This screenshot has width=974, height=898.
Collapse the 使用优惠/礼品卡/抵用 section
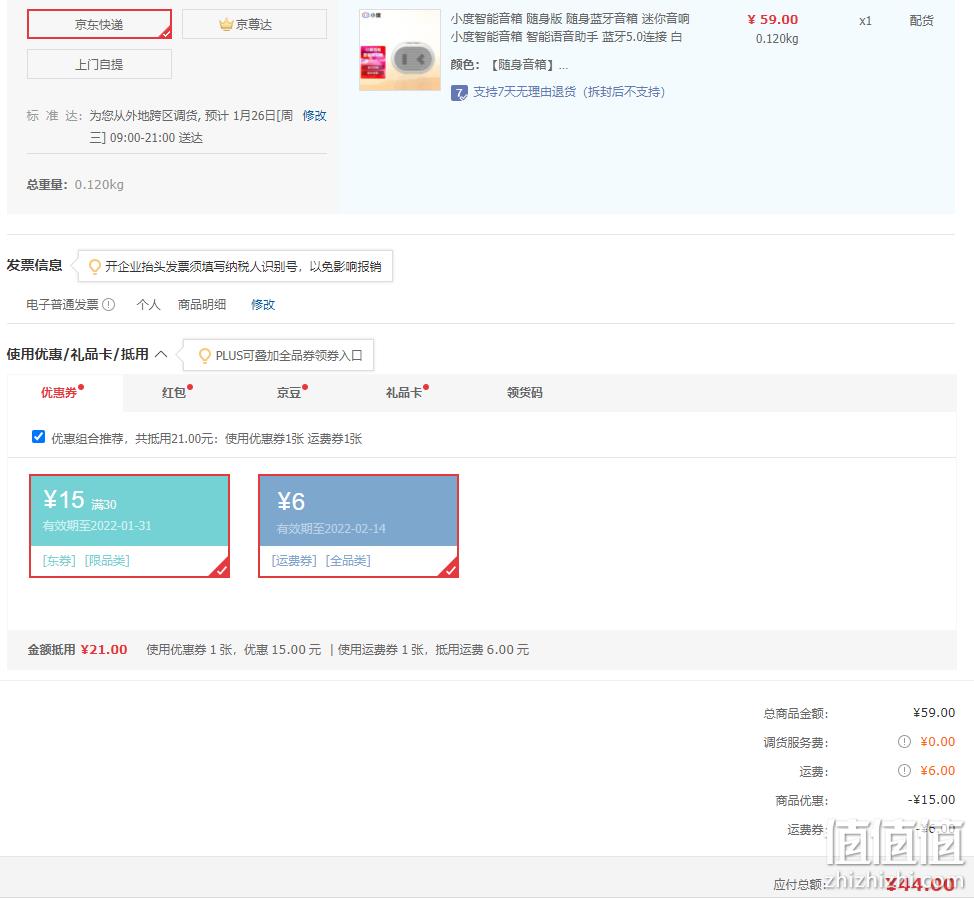click(x=161, y=354)
